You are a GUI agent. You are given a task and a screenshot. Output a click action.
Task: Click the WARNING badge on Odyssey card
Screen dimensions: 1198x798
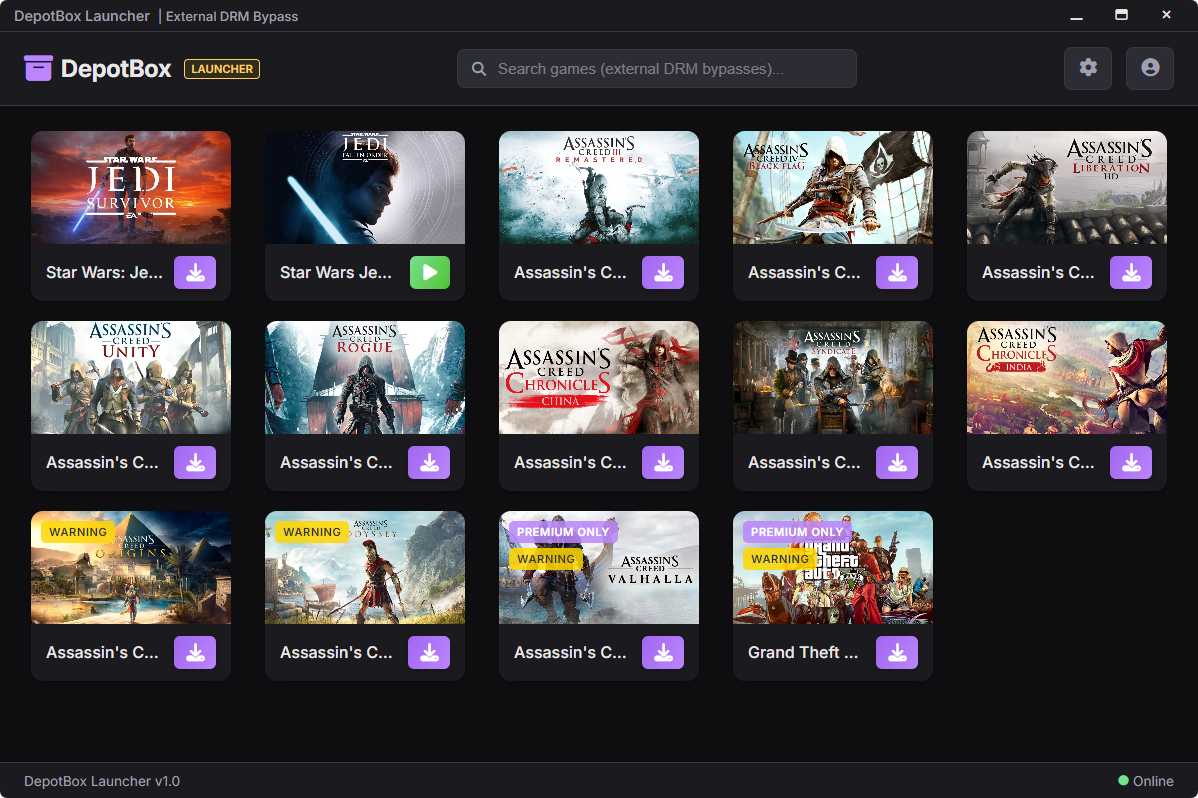(312, 532)
